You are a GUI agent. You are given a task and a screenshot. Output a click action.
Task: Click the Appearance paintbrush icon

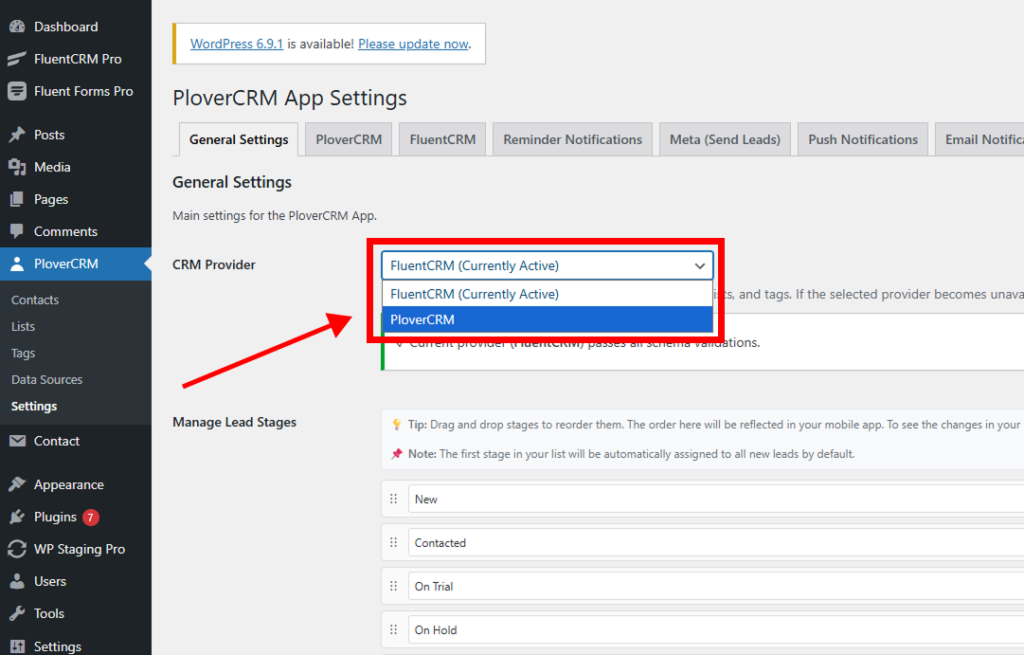click(17, 485)
